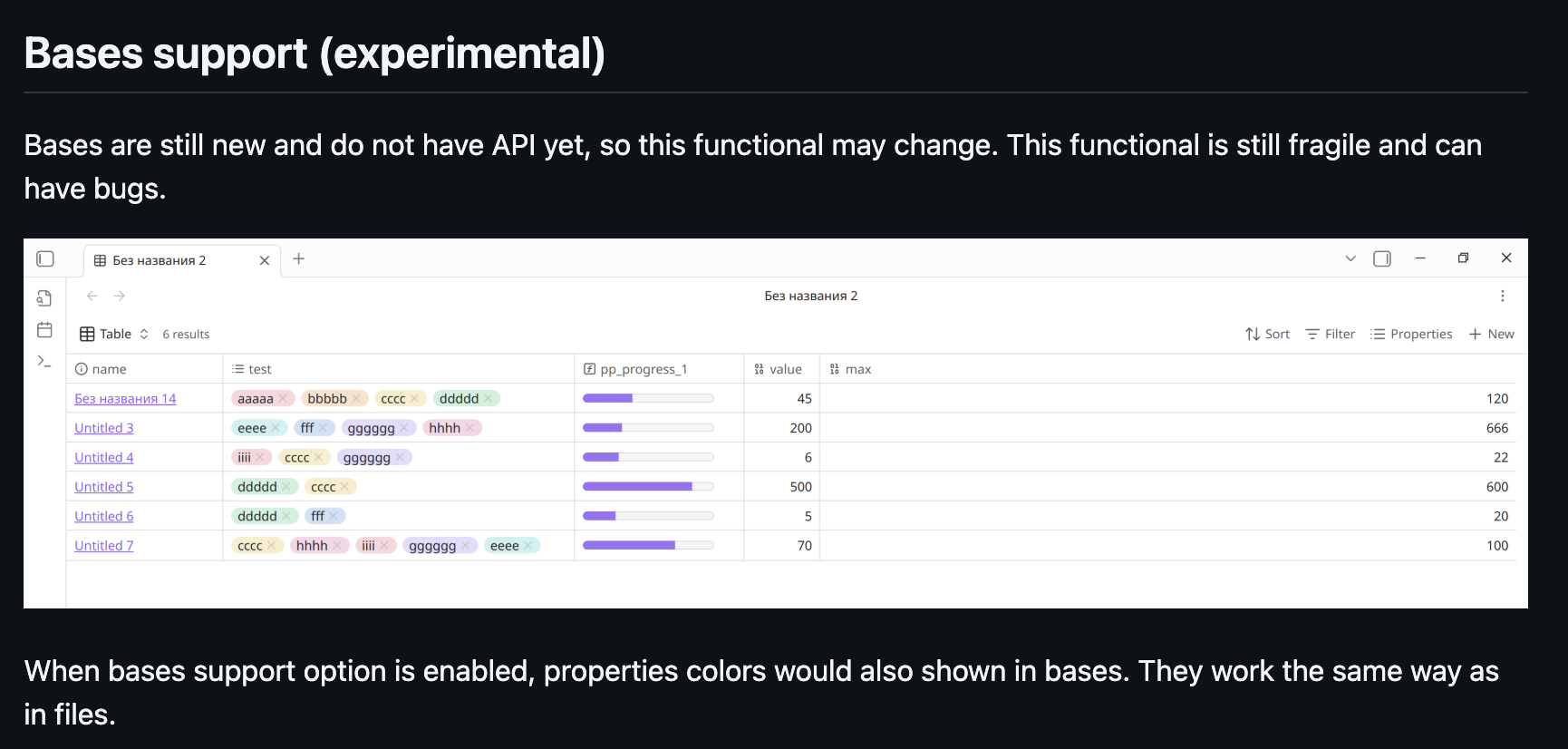Open the daily note calendar icon

[x=44, y=330]
